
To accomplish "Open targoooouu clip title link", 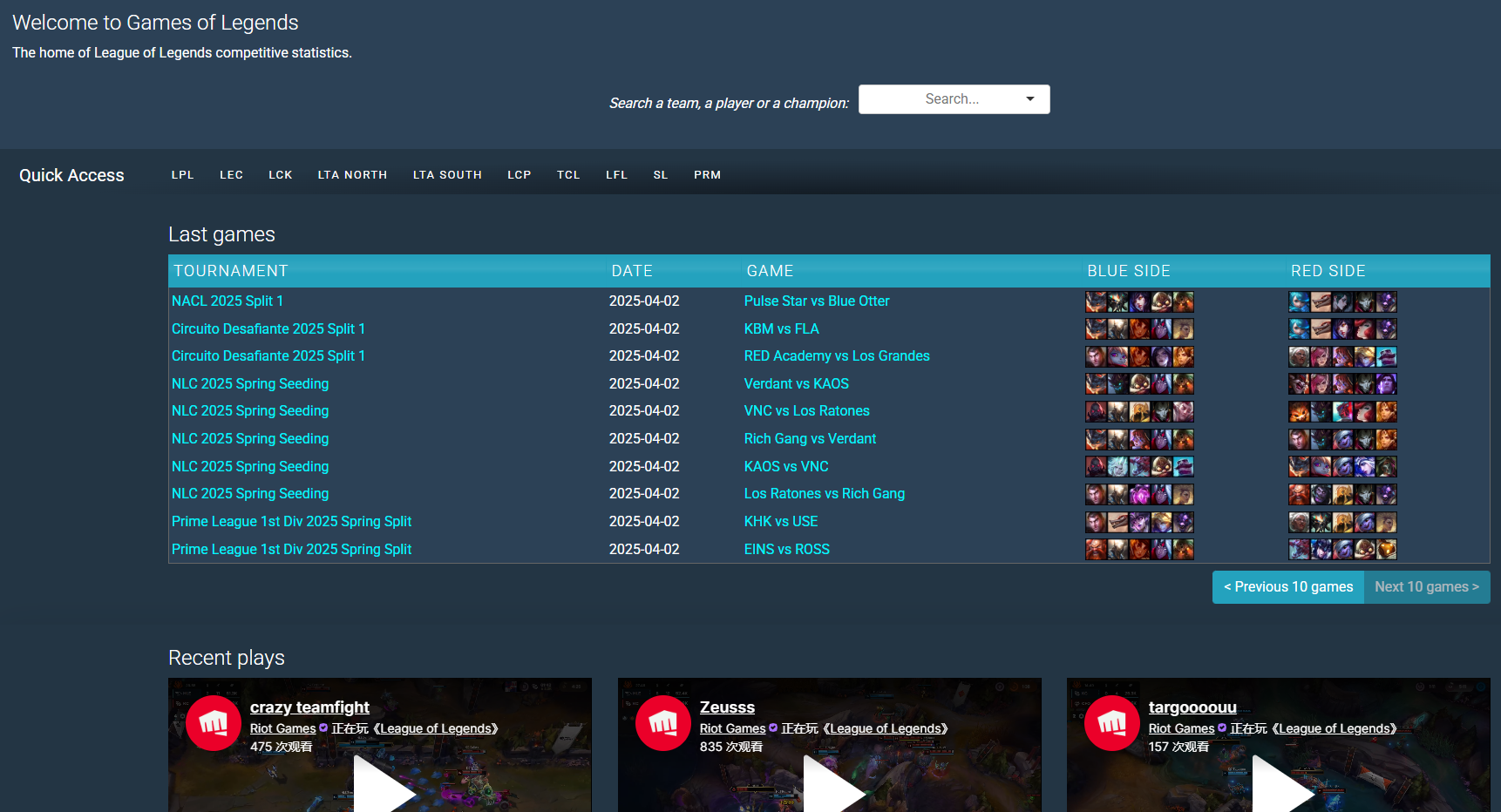I will coord(1192,707).
